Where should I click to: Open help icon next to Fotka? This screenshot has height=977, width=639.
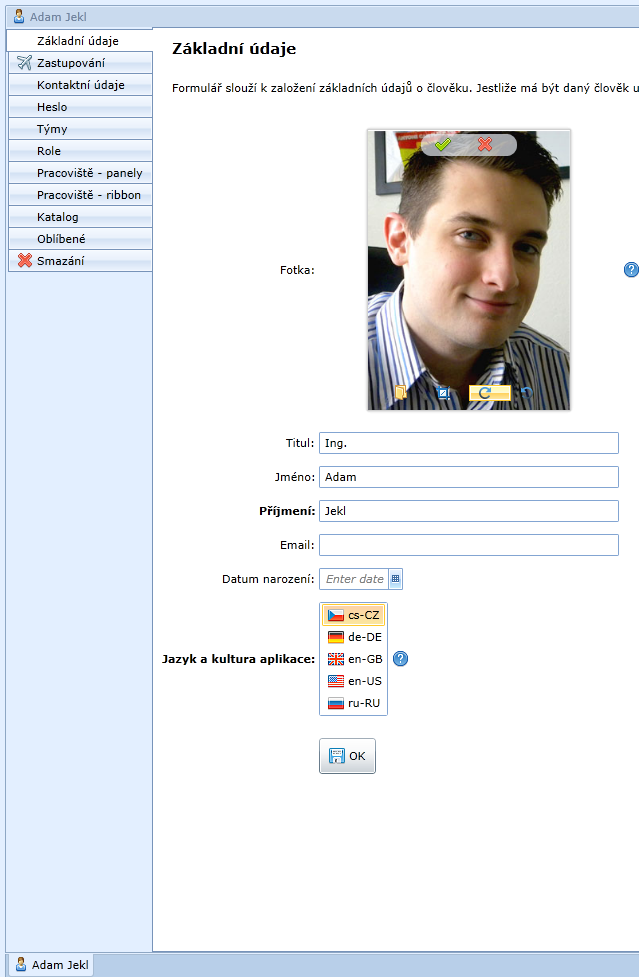click(631, 270)
